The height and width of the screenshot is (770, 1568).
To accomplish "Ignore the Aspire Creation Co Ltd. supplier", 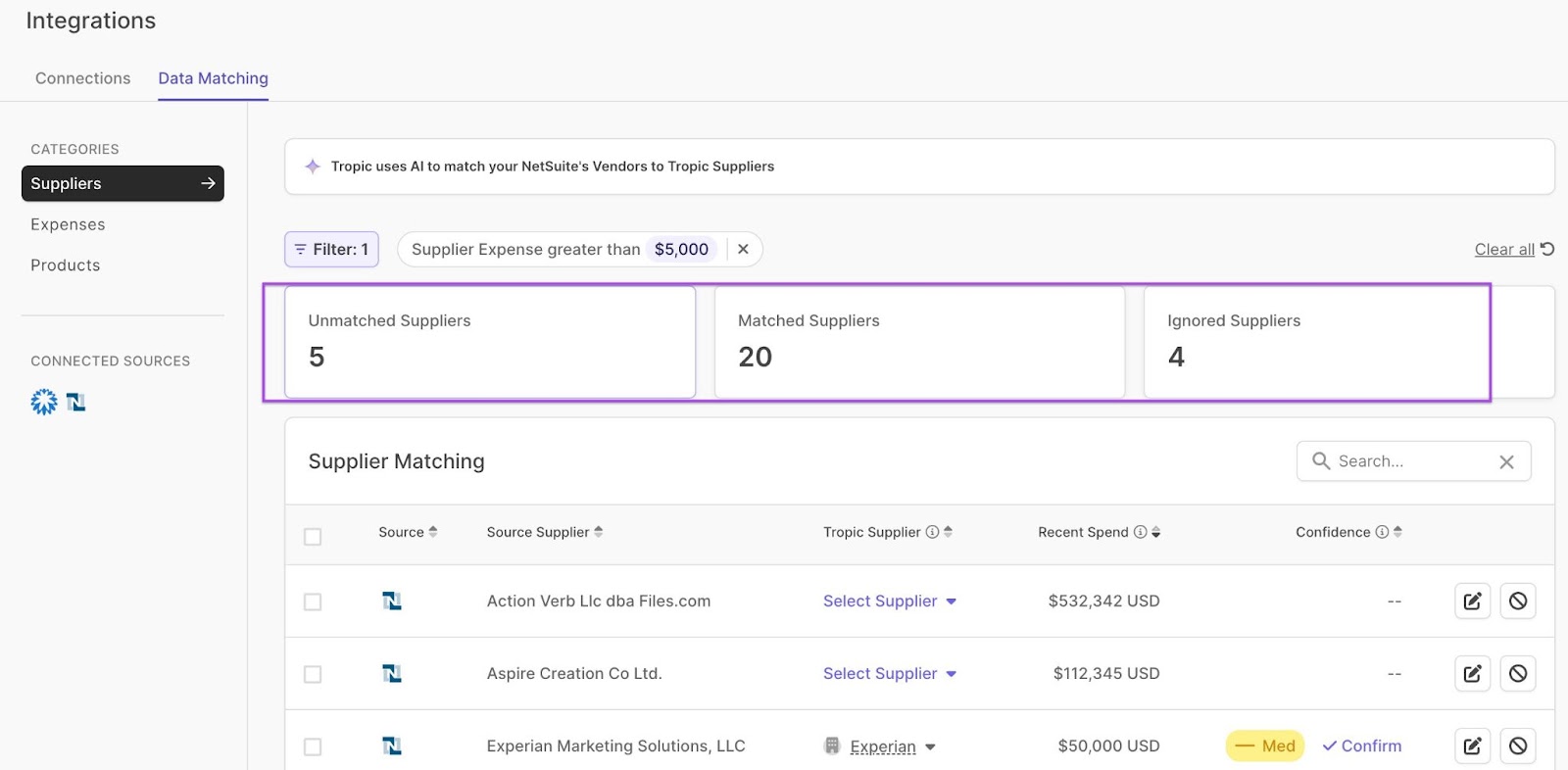I will tap(1518, 674).
